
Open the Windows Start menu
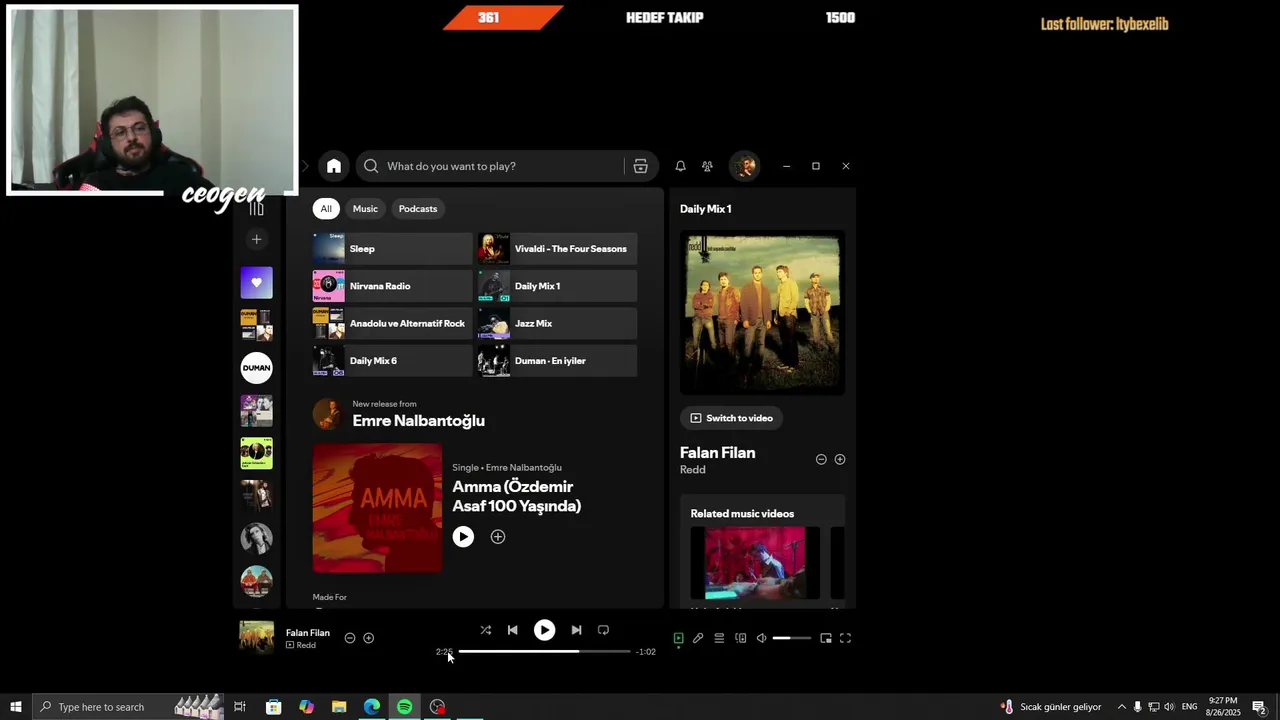[x=16, y=707]
